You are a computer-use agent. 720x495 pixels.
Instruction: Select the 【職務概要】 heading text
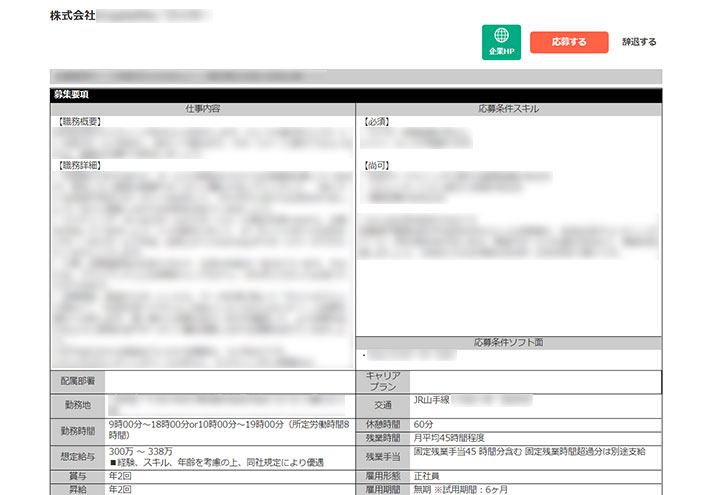pyautogui.click(x=80, y=122)
